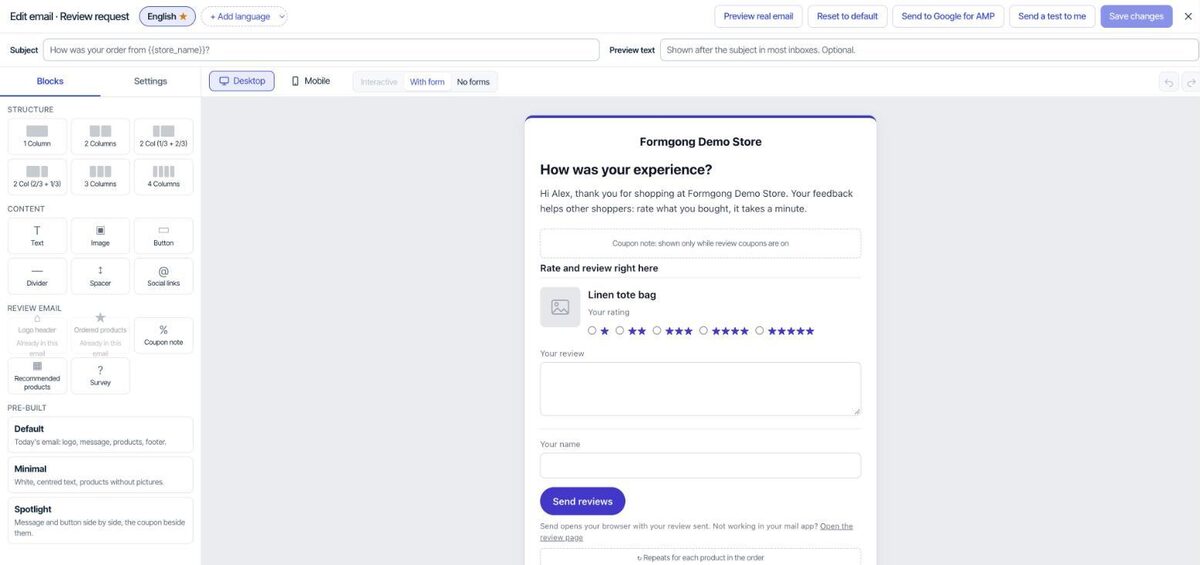Click the Your review text area
Image resolution: width=1200 pixels, height=565 pixels.
click(700, 388)
